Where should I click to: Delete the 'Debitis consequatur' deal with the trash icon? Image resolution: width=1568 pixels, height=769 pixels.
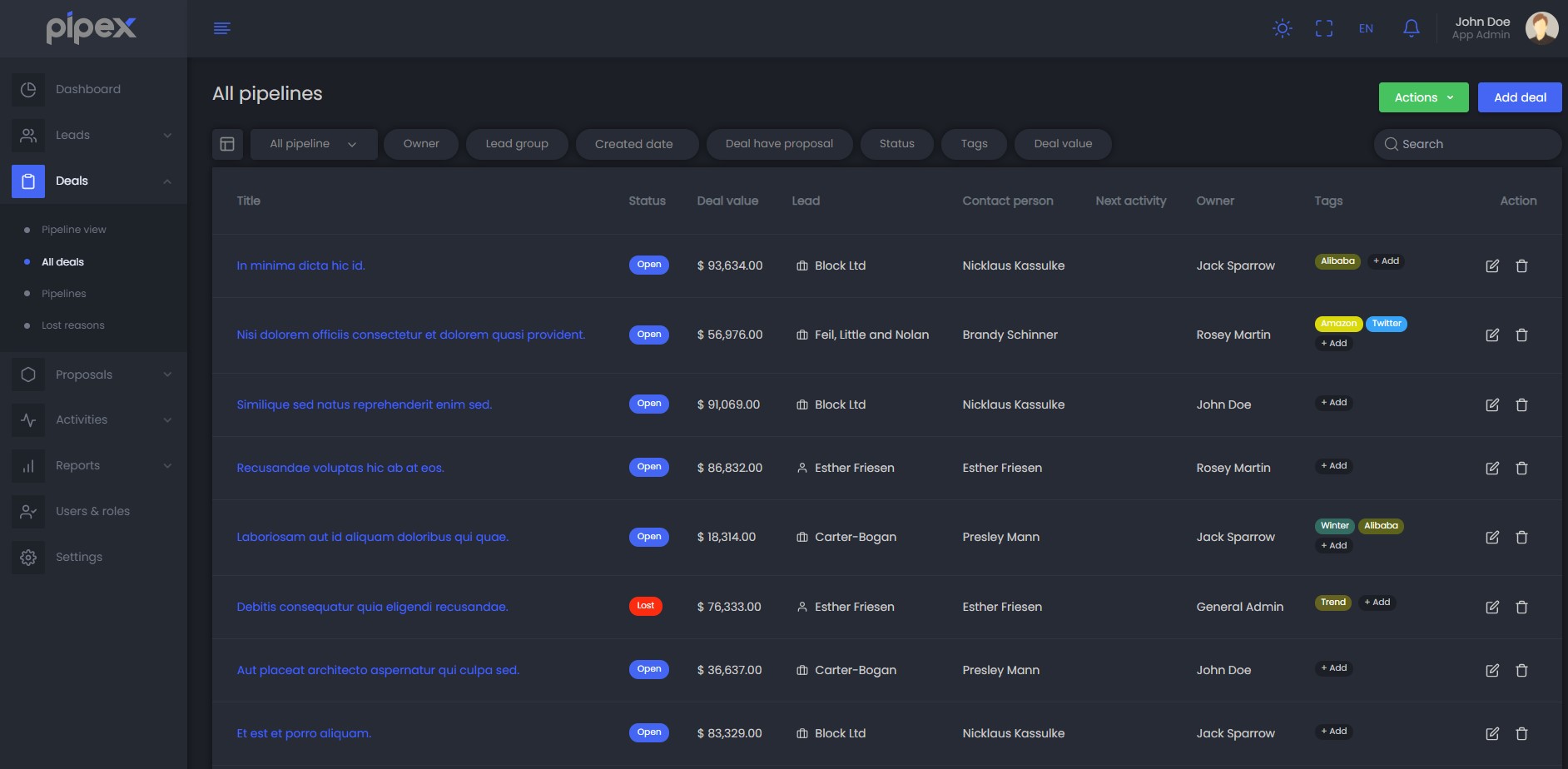click(x=1521, y=608)
